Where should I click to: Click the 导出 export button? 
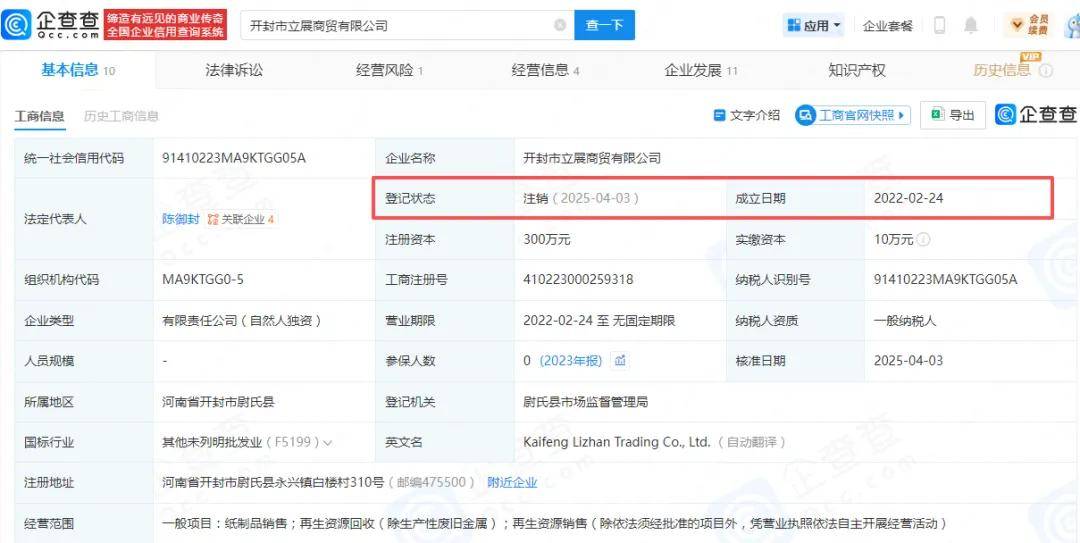click(952, 116)
